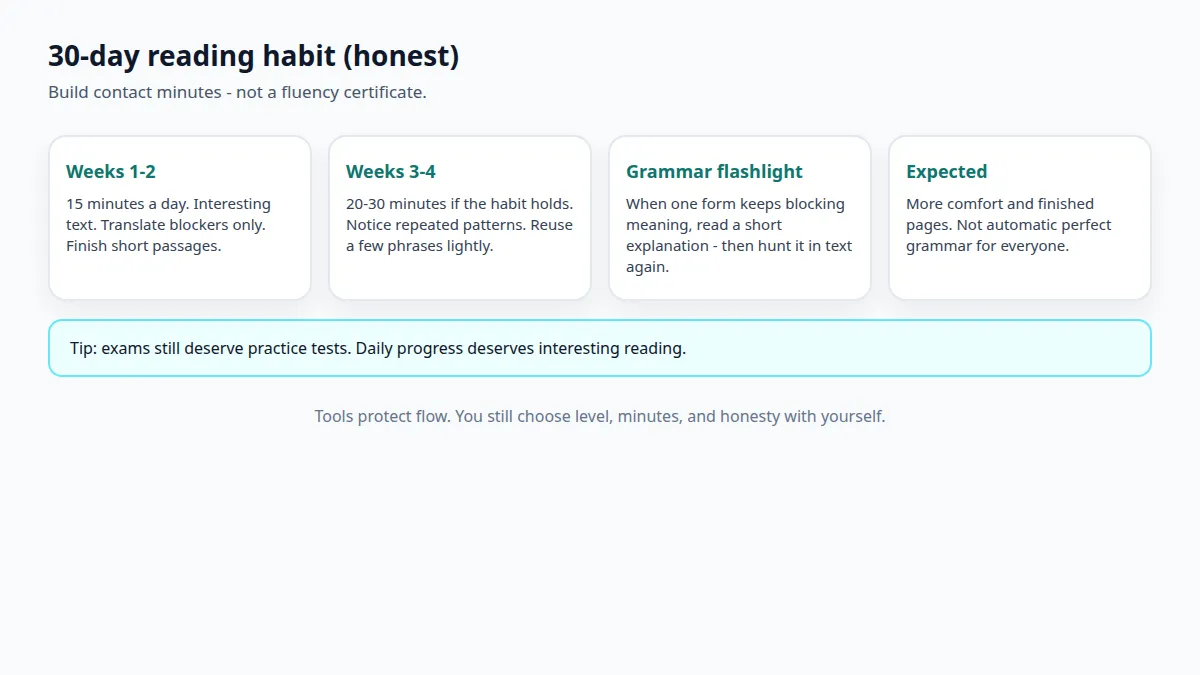Click the 'Weeks 3-4' card title
The height and width of the screenshot is (675, 1200).
pyautogui.click(x=391, y=172)
